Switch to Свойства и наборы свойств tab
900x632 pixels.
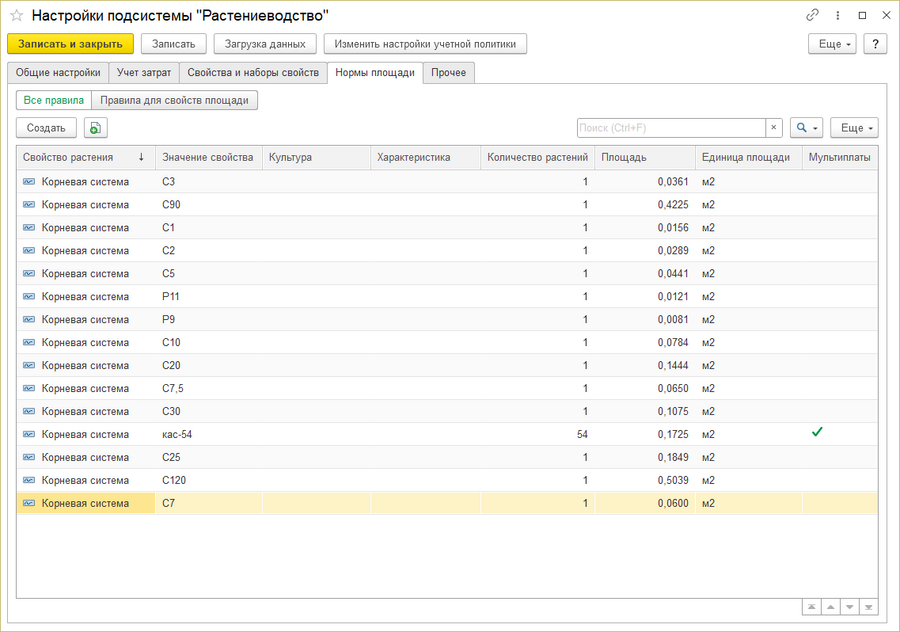coord(253,72)
